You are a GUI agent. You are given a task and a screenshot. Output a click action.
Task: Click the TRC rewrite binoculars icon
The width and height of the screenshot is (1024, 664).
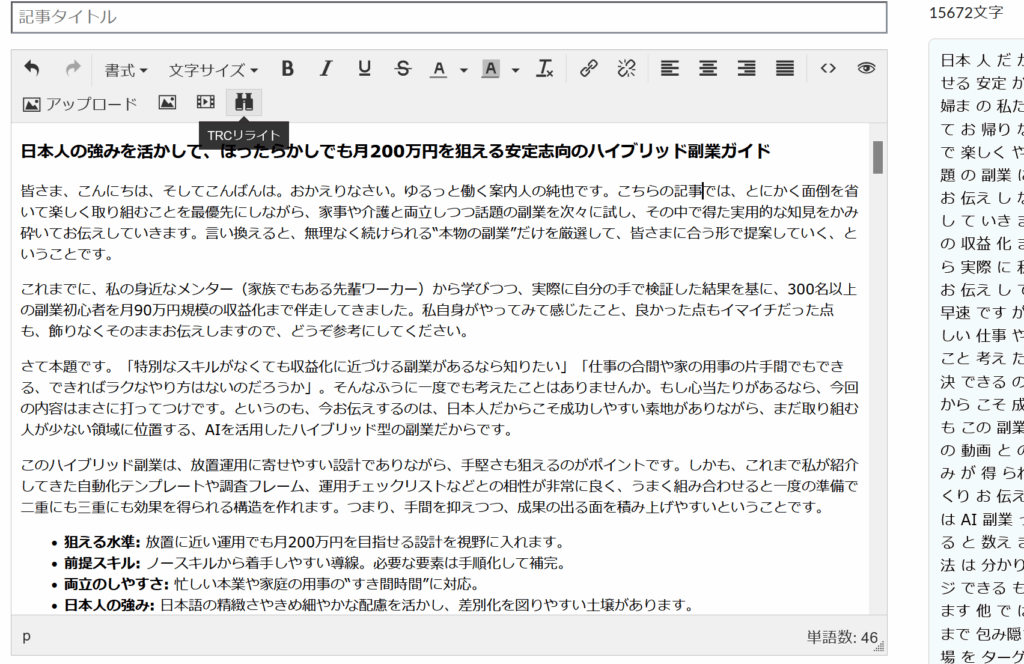(244, 102)
